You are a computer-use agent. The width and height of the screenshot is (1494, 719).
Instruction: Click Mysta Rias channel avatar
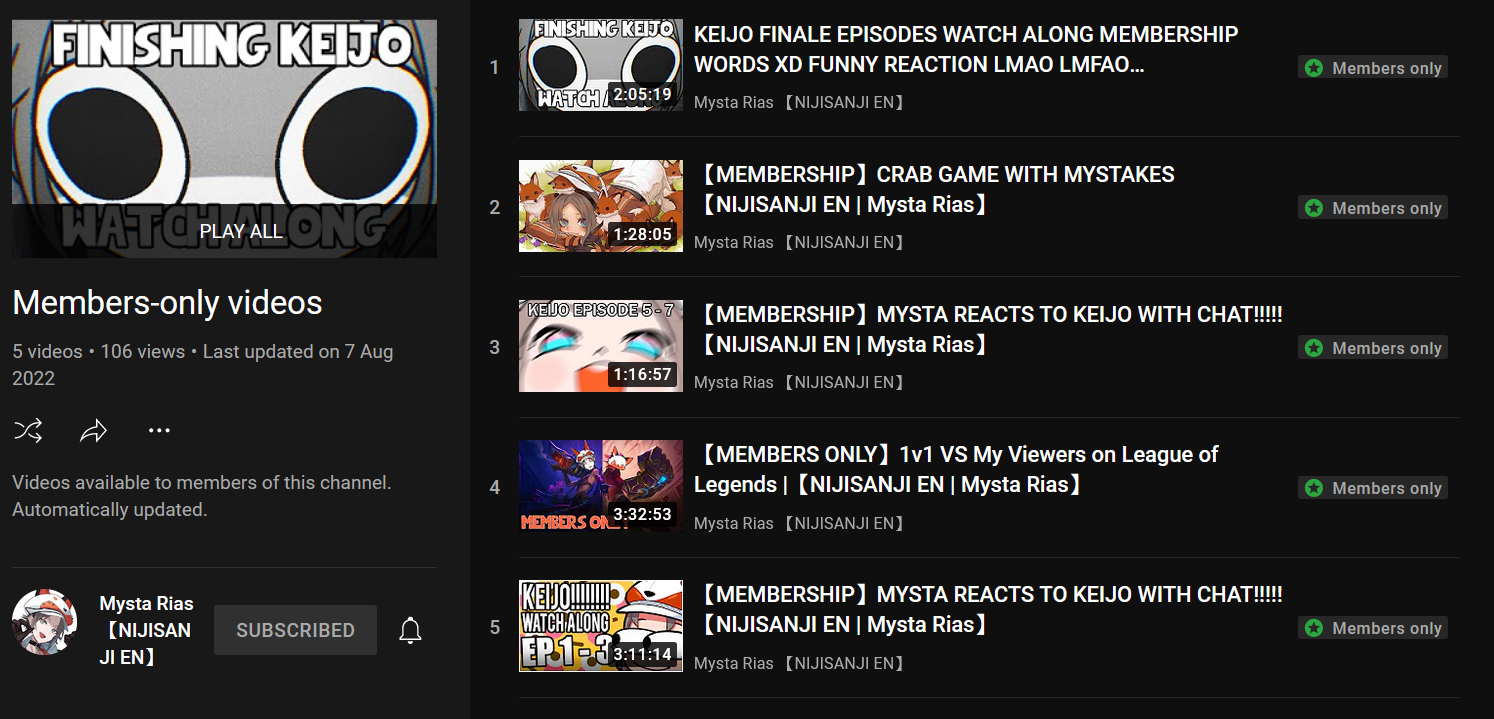[x=45, y=622]
